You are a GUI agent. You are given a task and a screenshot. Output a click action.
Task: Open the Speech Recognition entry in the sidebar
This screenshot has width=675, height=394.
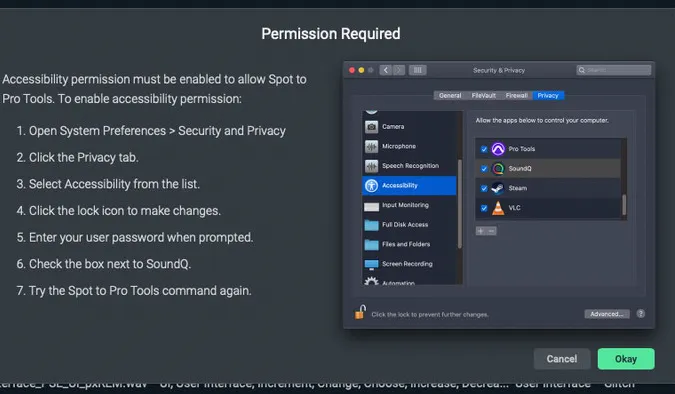point(409,166)
